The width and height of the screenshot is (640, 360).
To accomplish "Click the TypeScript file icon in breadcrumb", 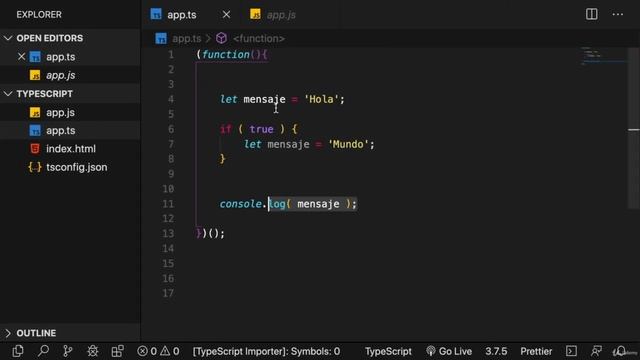I will click(x=161, y=38).
